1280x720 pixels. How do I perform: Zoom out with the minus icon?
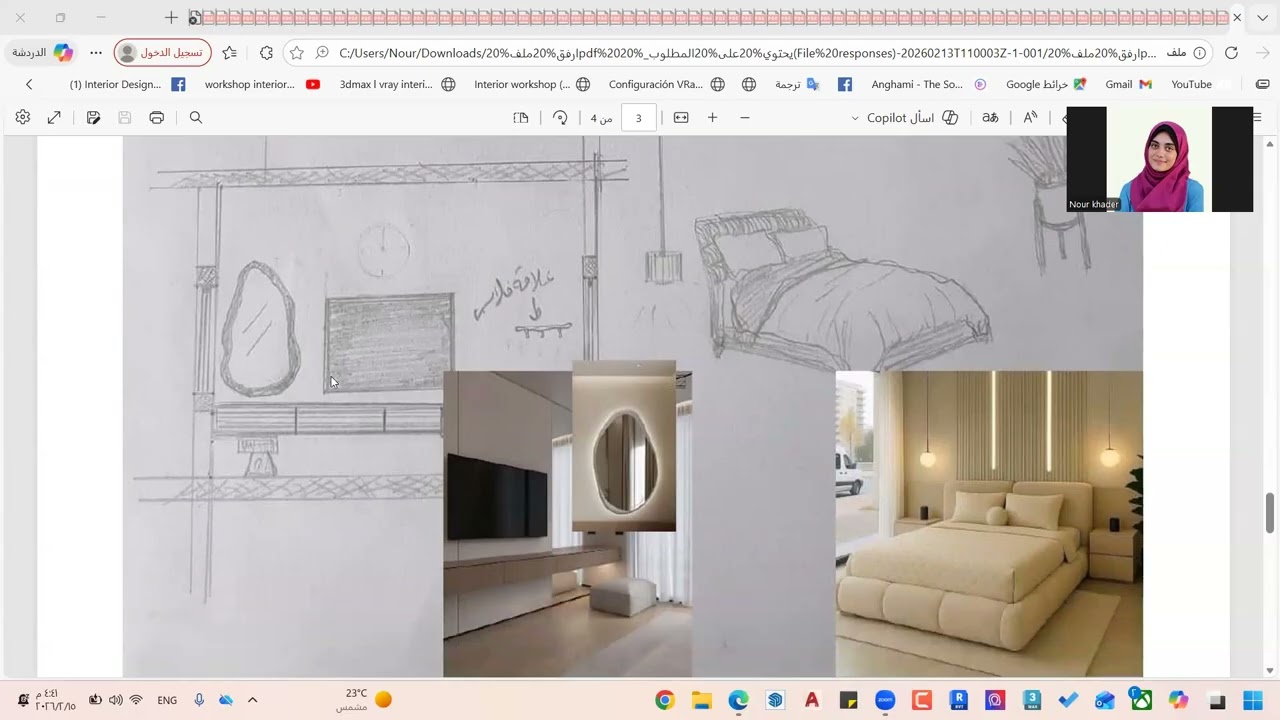click(x=745, y=118)
